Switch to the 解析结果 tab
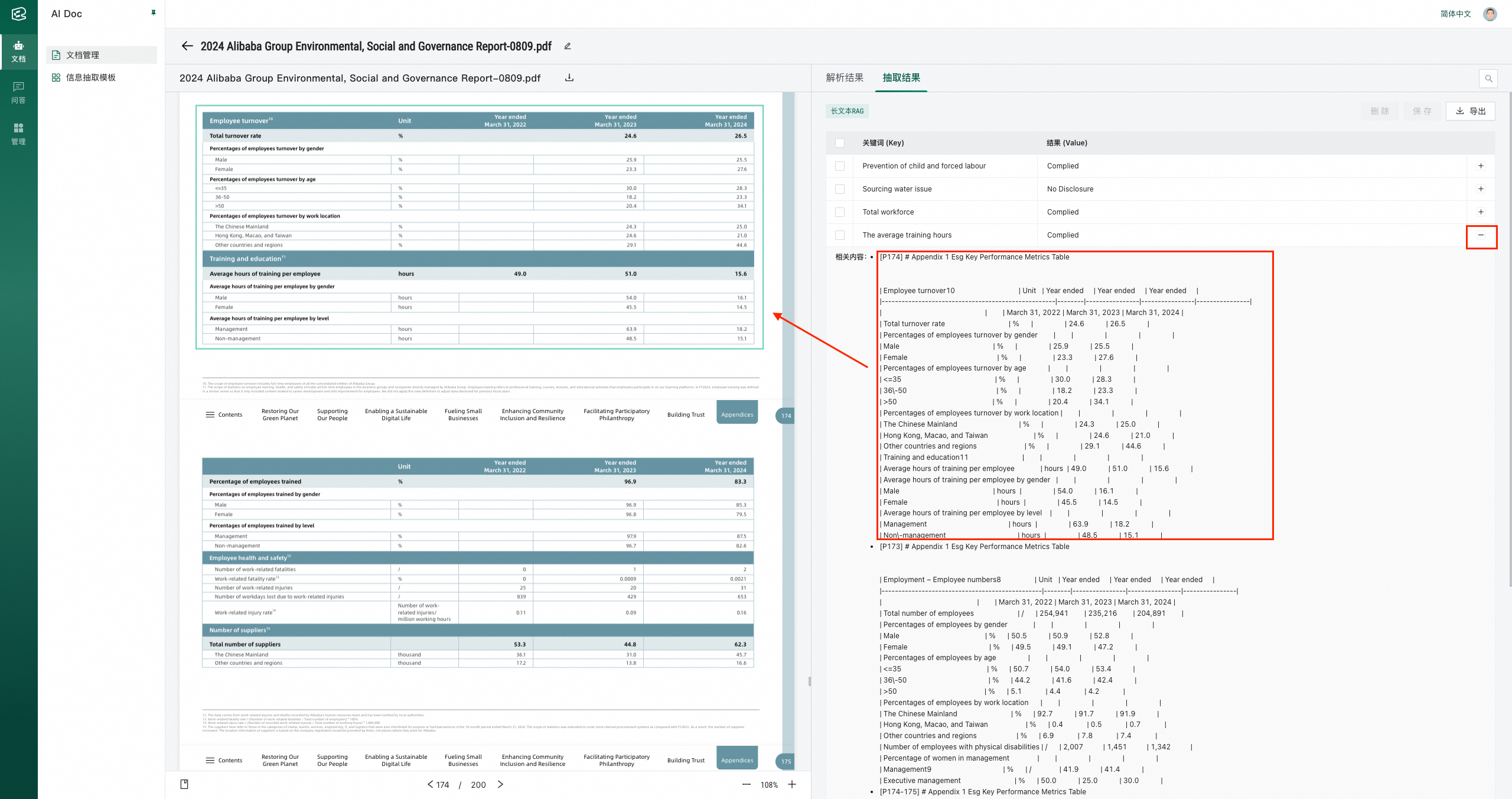 845,77
